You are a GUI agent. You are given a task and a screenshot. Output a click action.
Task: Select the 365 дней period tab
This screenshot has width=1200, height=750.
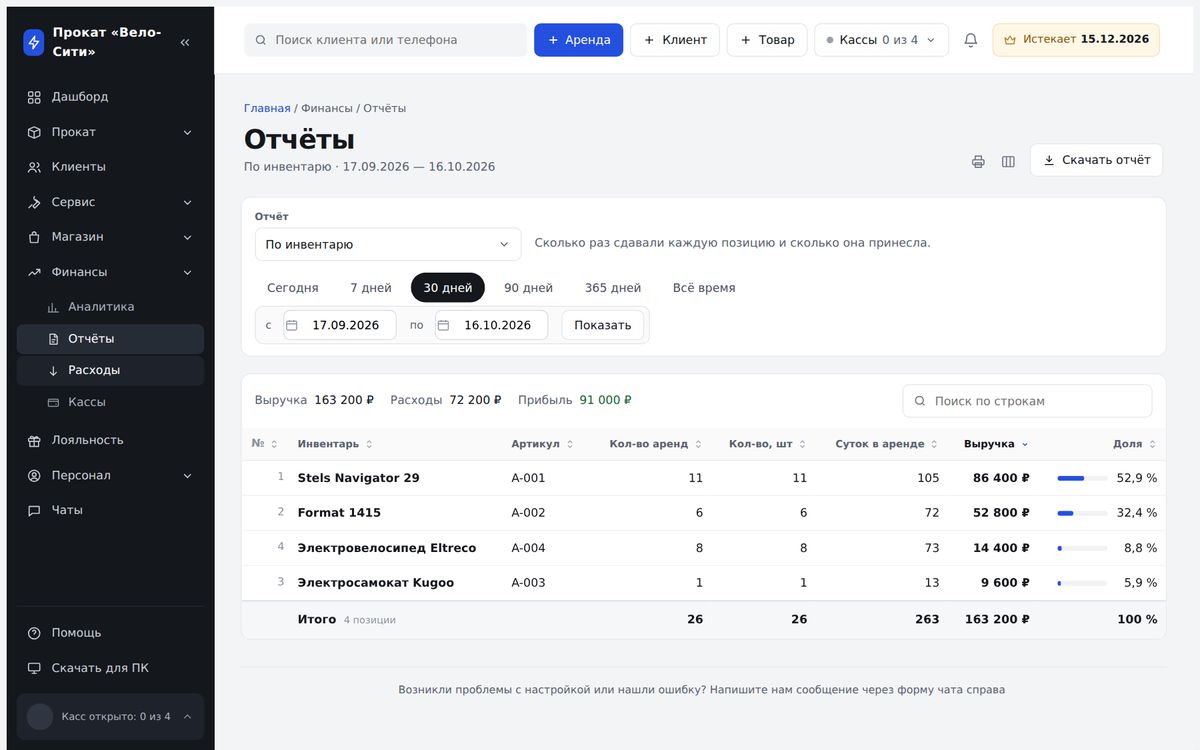point(613,288)
